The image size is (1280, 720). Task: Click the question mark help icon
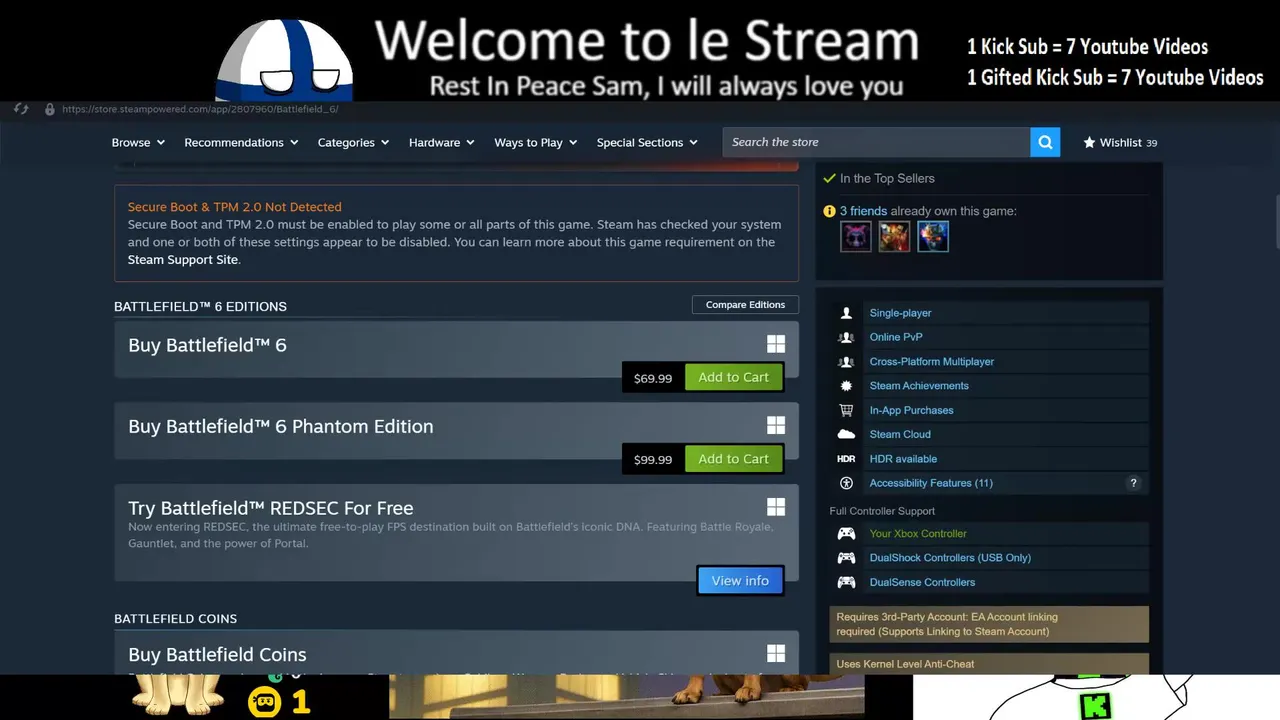pyautogui.click(x=1133, y=483)
